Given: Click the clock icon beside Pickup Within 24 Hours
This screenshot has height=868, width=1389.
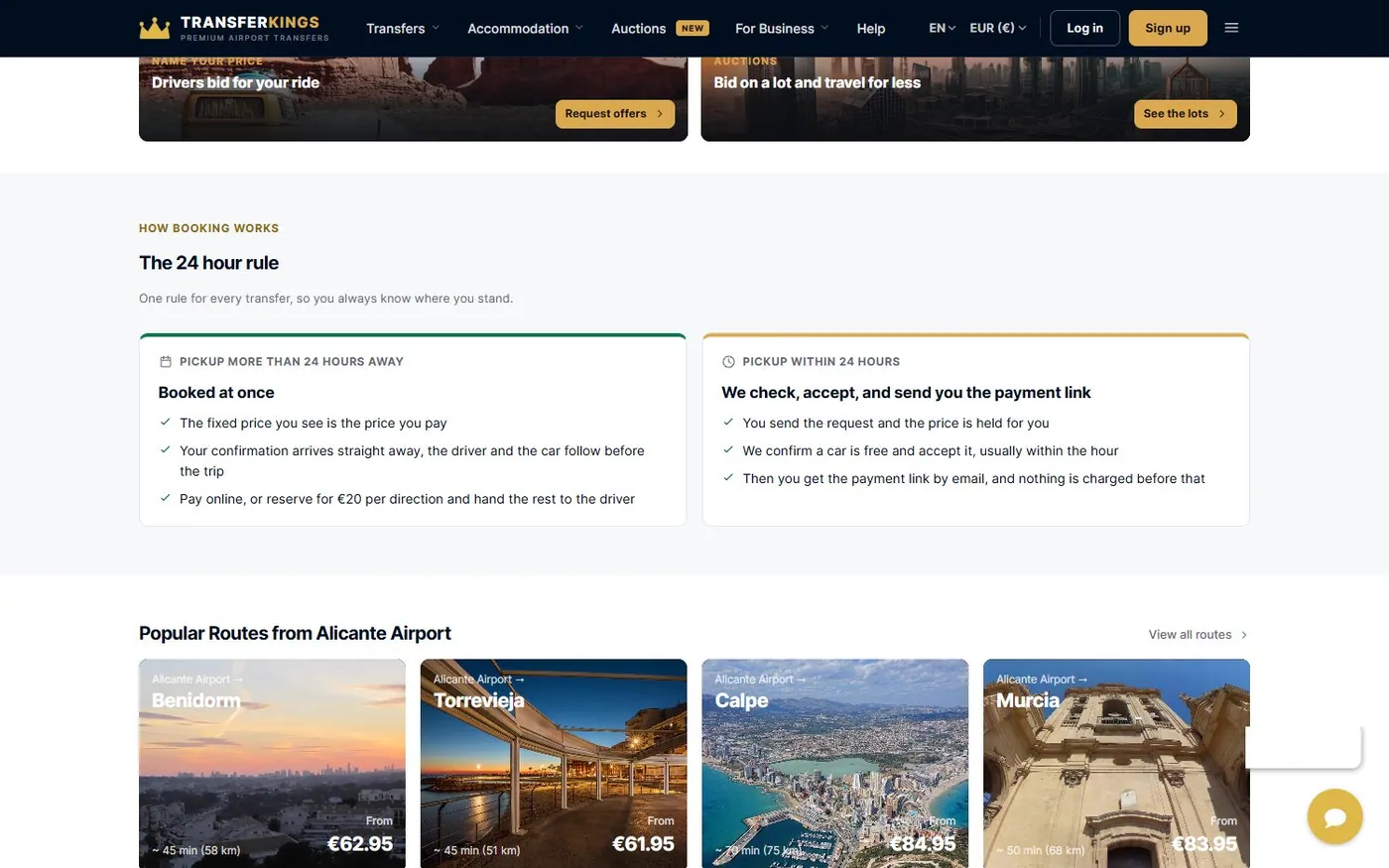Looking at the screenshot, I should [728, 362].
